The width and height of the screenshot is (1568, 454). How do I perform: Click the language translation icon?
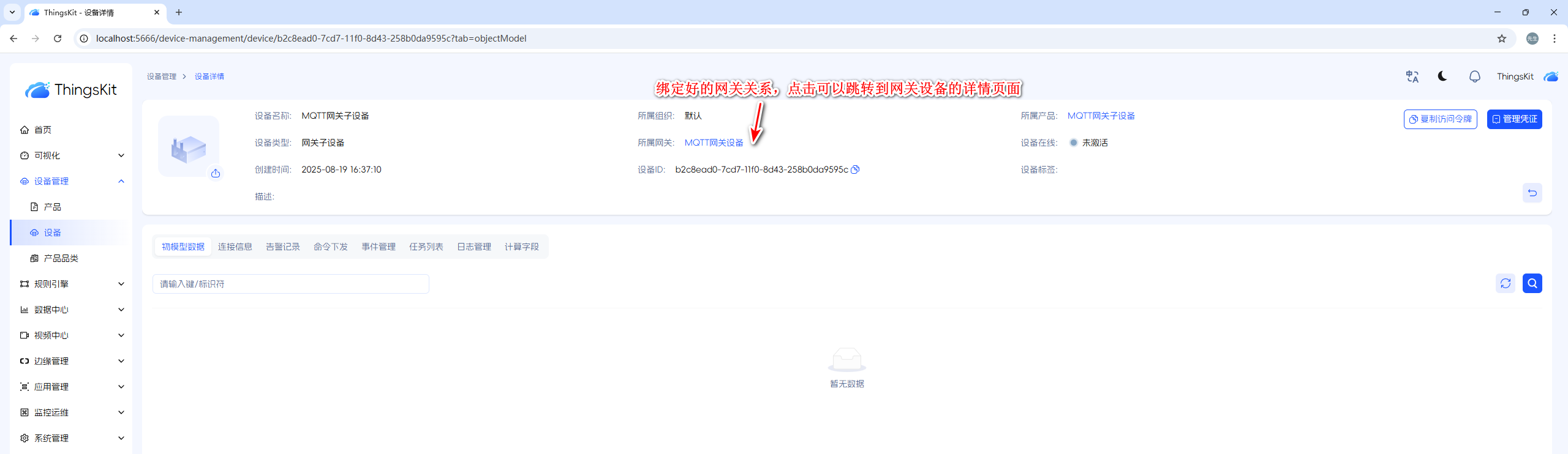coord(1412,76)
